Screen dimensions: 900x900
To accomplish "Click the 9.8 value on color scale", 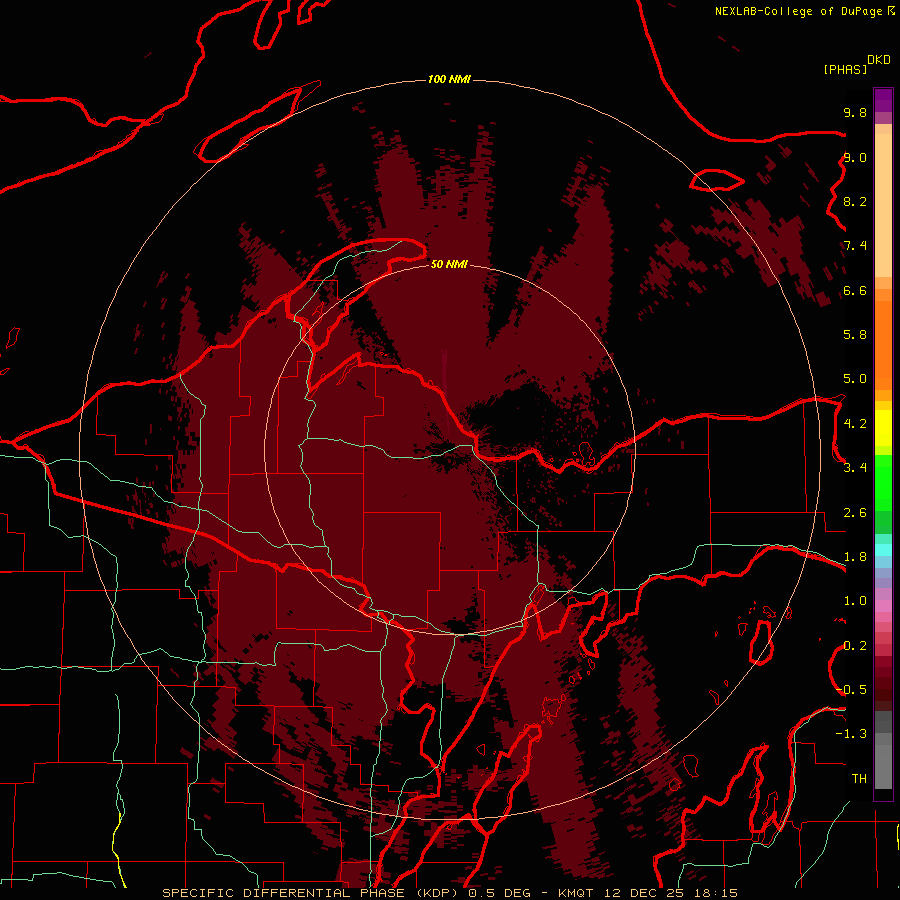I will (x=855, y=112).
